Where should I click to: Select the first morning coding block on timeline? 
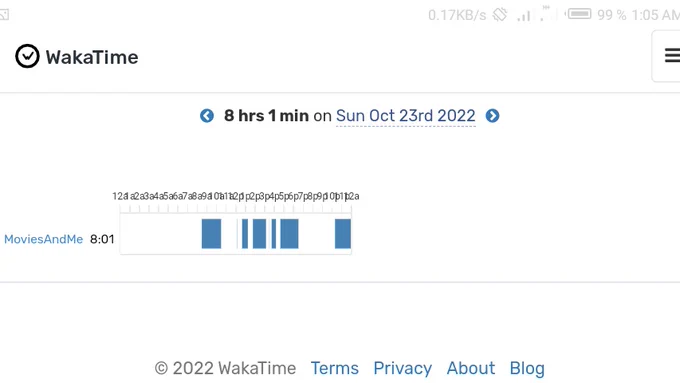(x=211, y=234)
